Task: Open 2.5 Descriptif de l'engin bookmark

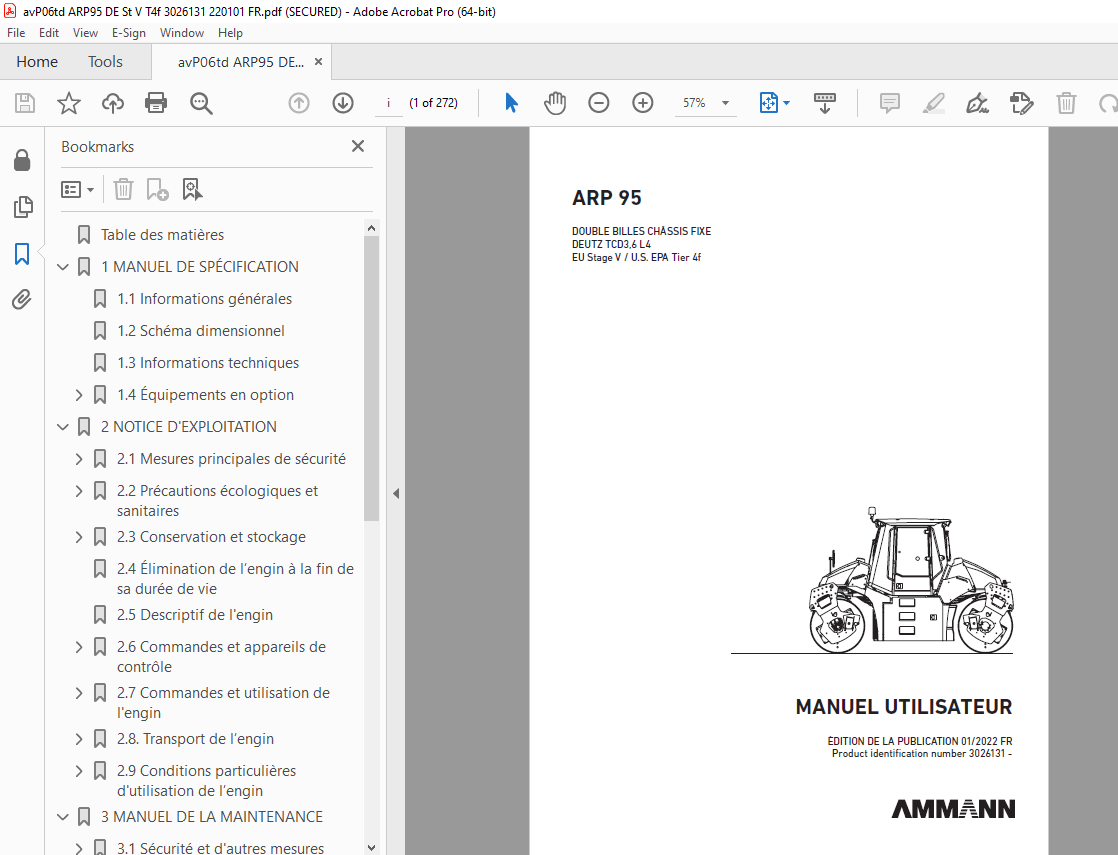Action: pyautogui.click(x=195, y=615)
